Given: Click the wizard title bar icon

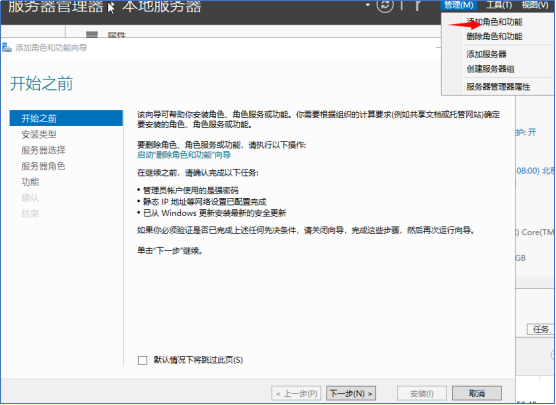Looking at the screenshot, I should tap(7, 48).
